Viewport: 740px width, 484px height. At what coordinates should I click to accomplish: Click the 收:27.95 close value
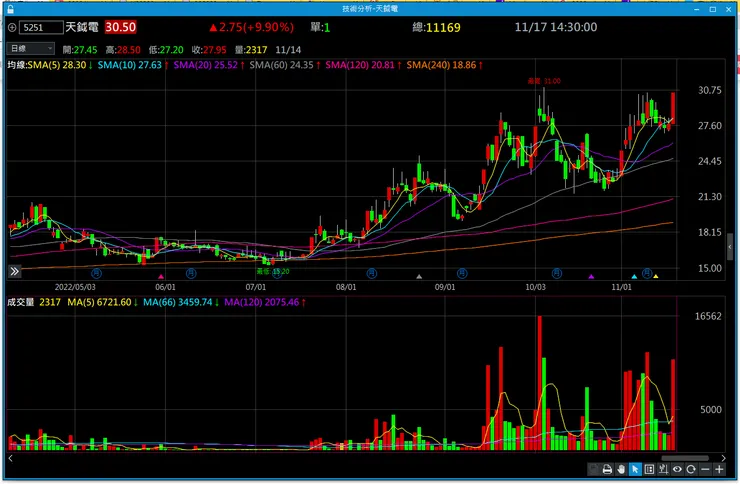click(209, 50)
